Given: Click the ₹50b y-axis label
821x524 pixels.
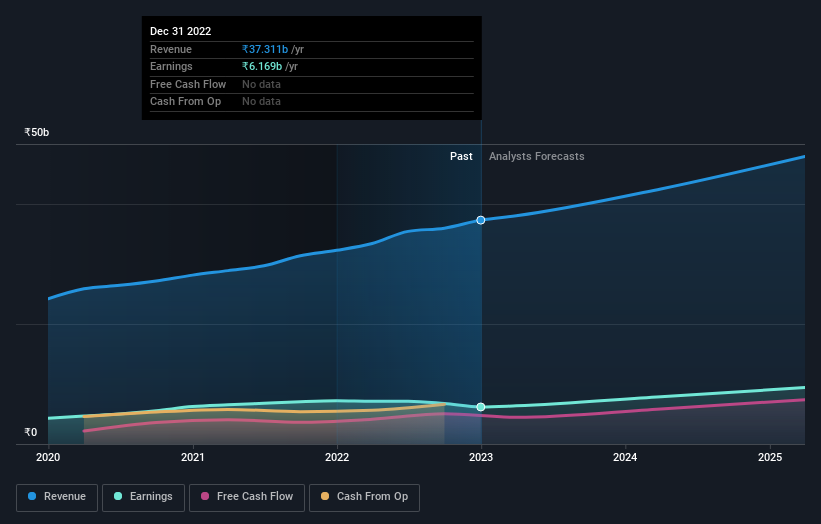Looking at the screenshot, I should click(37, 132).
